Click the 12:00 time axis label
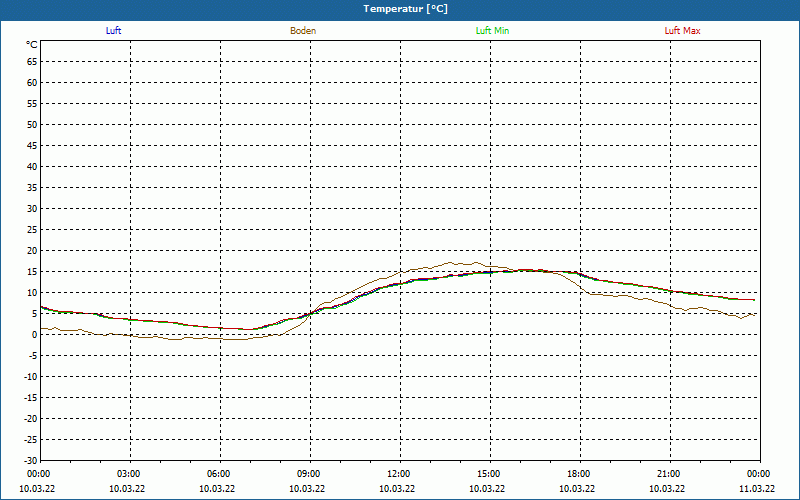 (399, 474)
